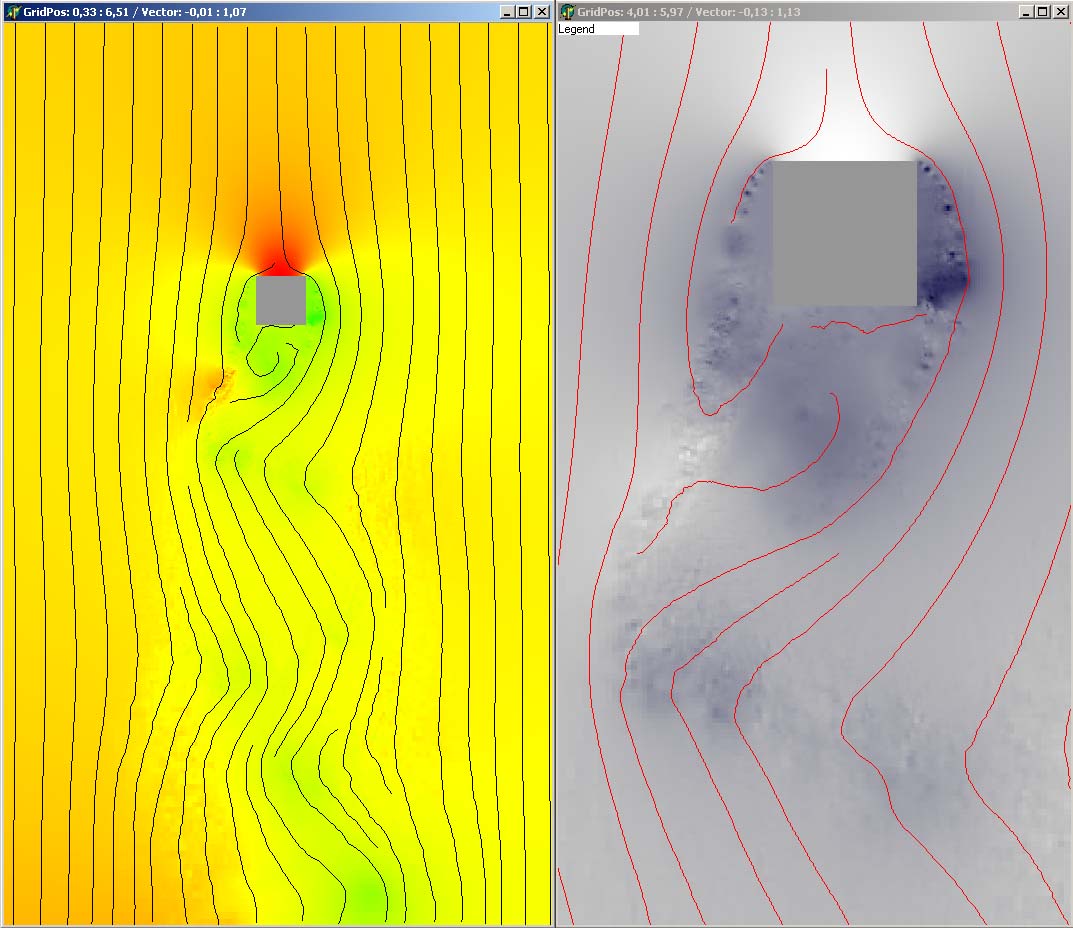Maximize the left colored streamline window

(524, 12)
